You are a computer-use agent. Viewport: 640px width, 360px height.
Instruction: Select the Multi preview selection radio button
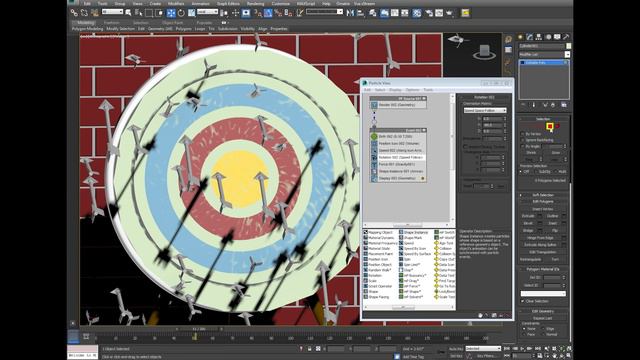556,172
